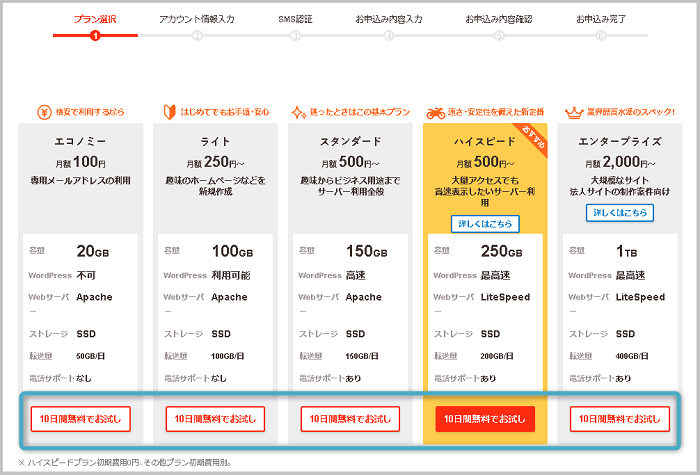Click LiteSpeed web server on ハイスピード card
The width and height of the screenshot is (700, 475).
pos(505,297)
